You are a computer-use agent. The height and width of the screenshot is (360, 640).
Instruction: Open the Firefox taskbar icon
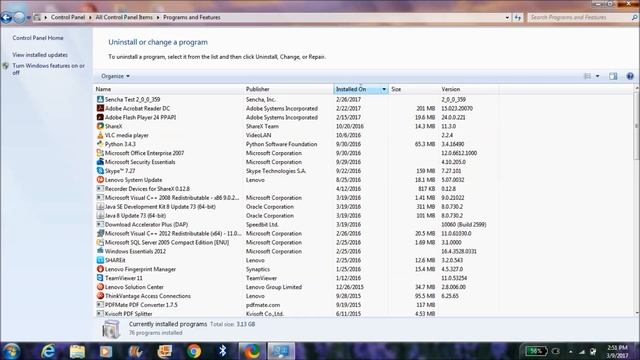pos(252,351)
